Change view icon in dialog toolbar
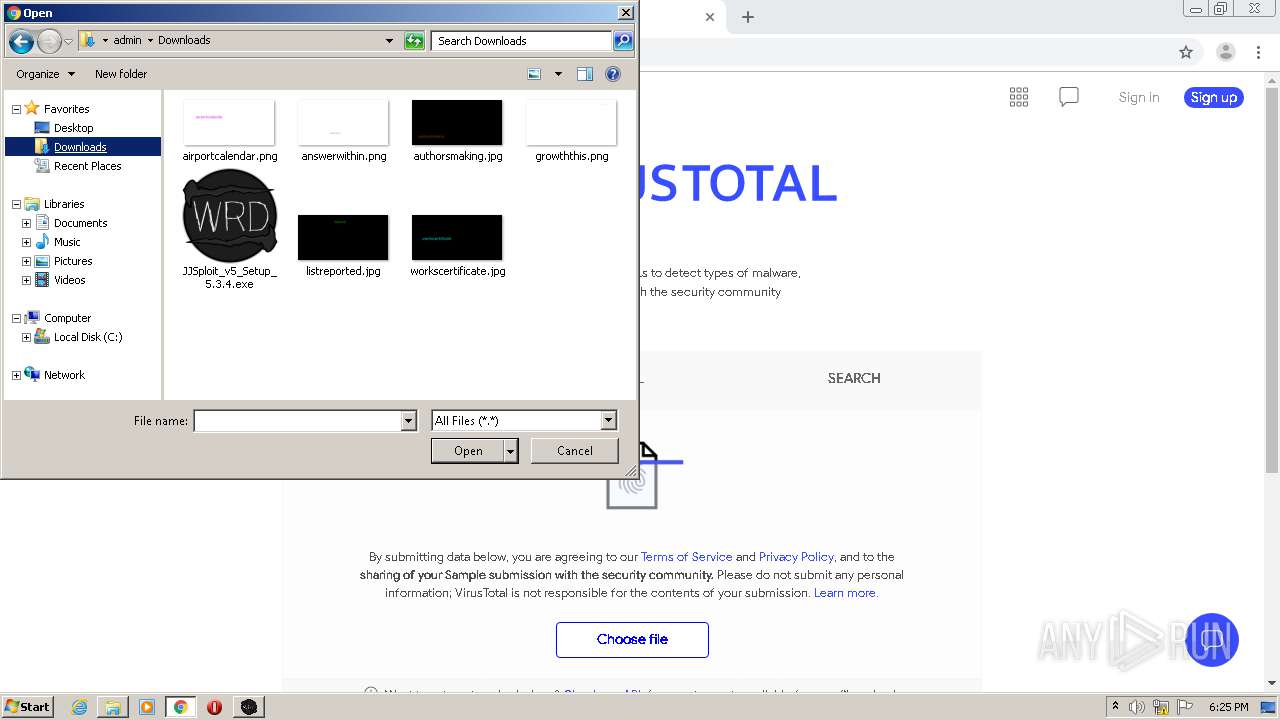 click(534, 74)
